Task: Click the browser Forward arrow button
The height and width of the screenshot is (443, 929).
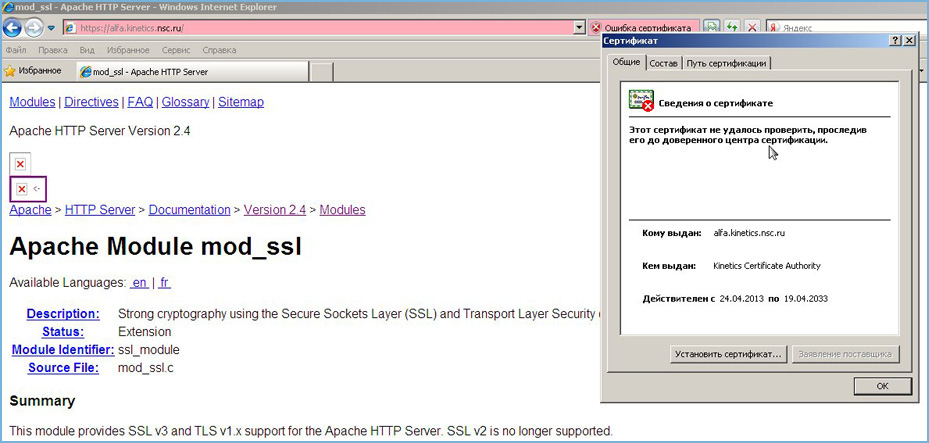Action: [x=34, y=27]
